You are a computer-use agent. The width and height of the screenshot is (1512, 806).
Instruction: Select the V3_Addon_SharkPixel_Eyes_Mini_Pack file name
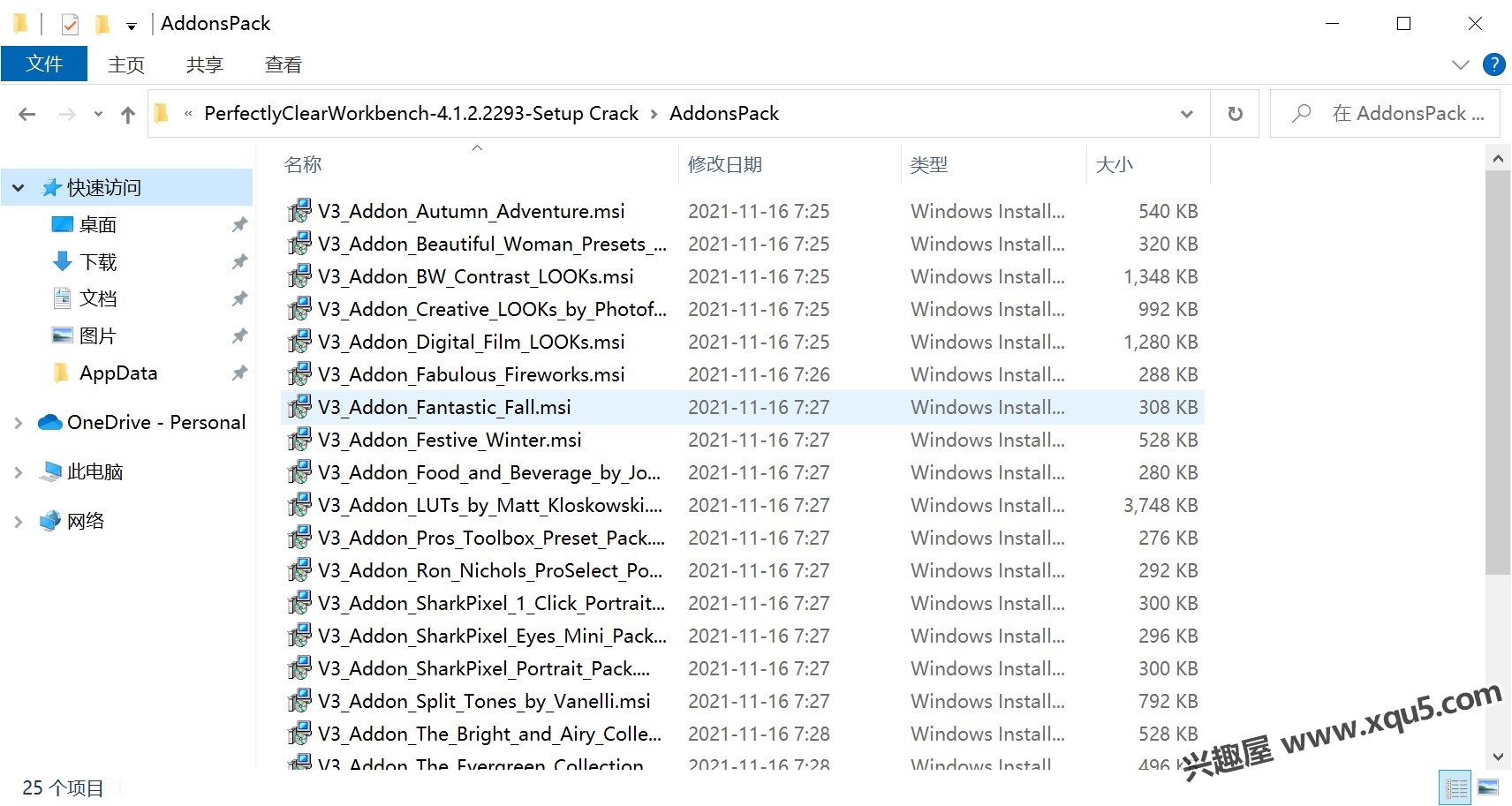coord(492,636)
